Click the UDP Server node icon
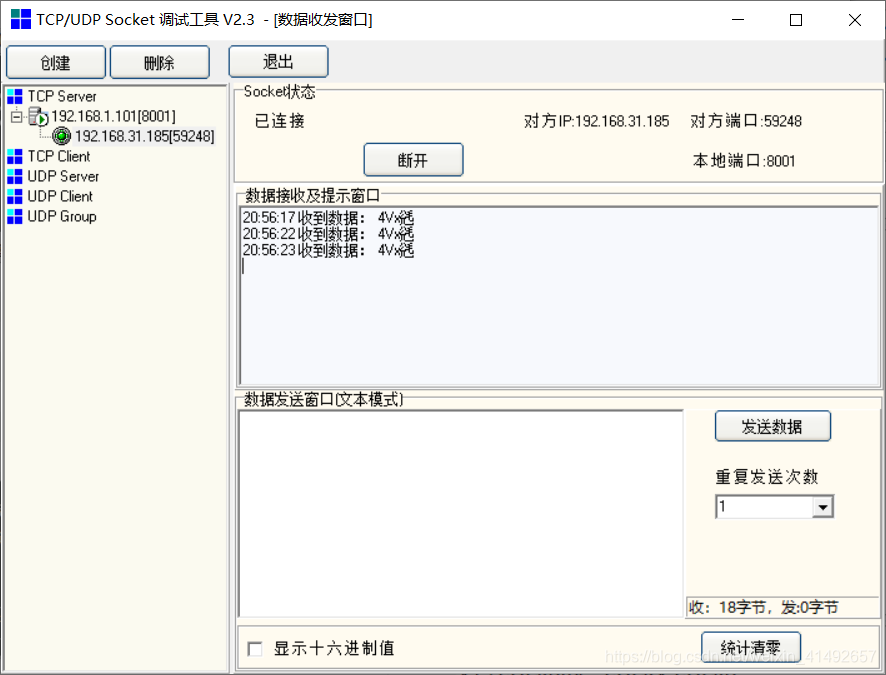 [15, 176]
